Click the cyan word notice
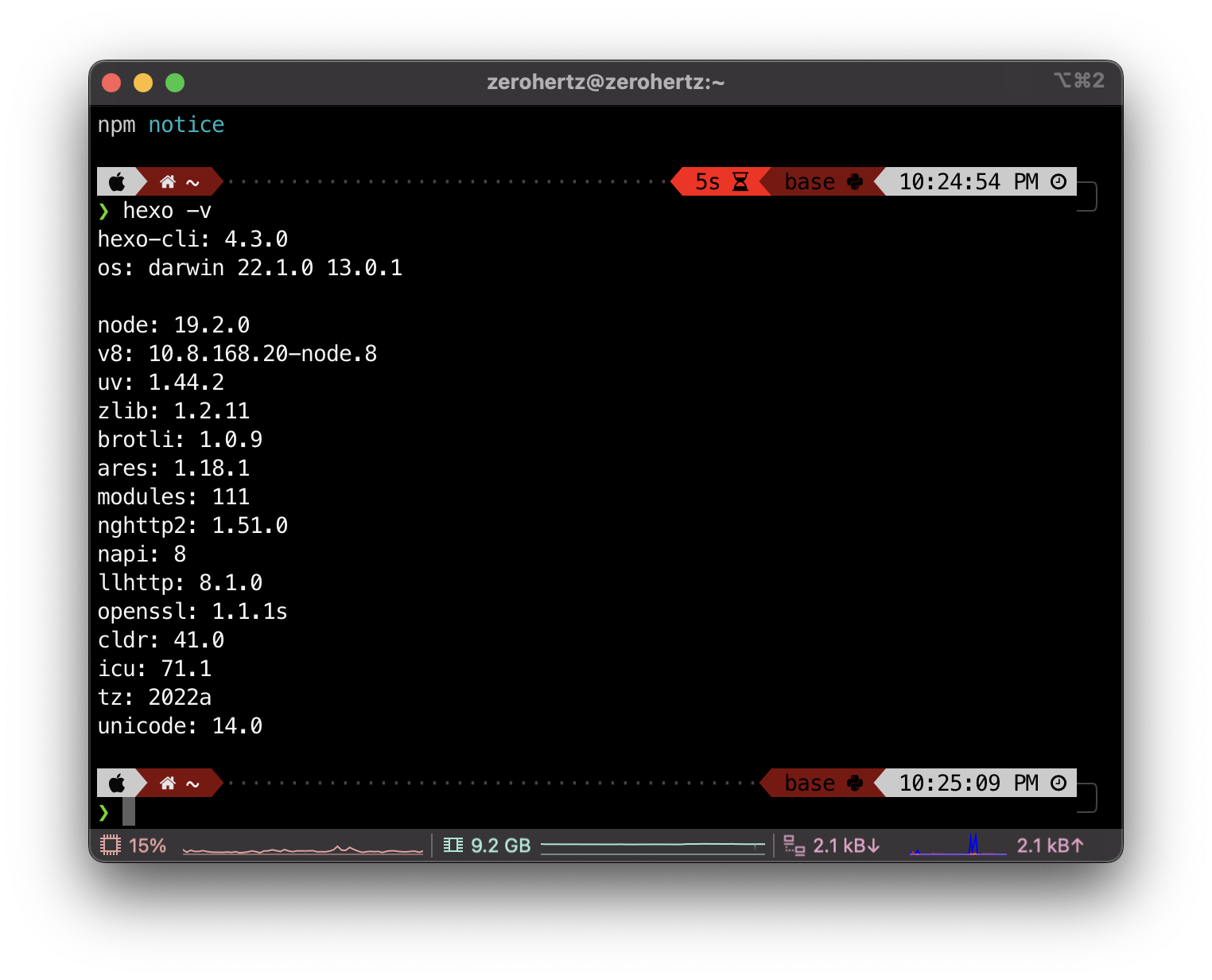Screen dimensions: 1212x980 coord(186,125)
